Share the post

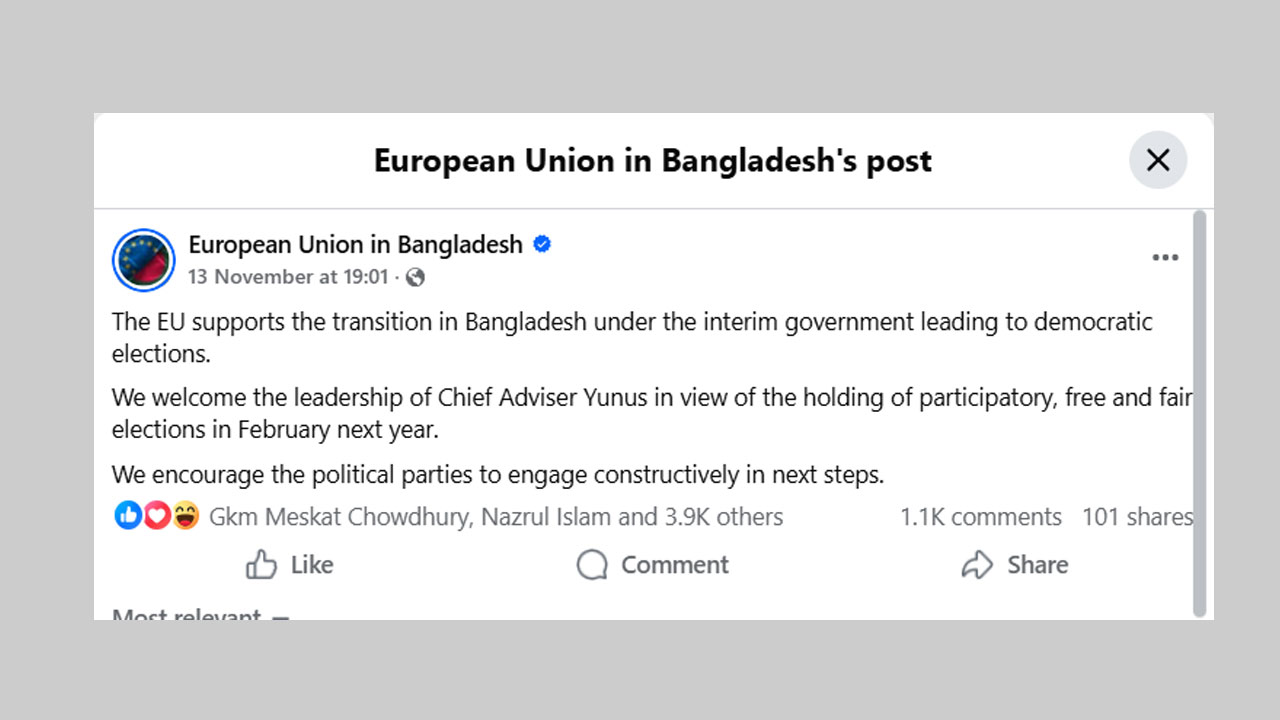point(1015,565)
